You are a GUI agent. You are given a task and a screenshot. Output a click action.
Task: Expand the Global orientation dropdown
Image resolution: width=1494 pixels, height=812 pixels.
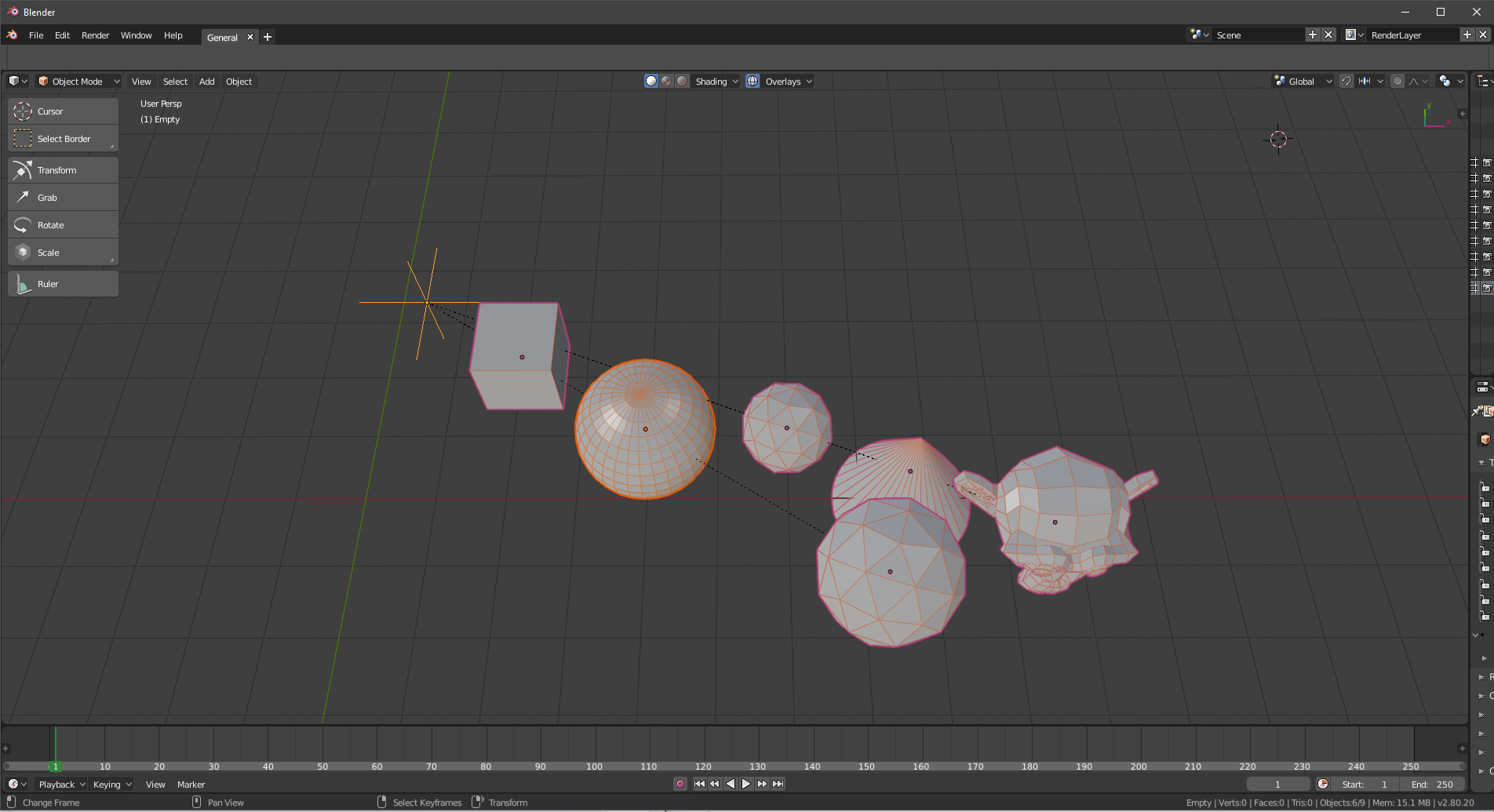tap(1303, 81)
